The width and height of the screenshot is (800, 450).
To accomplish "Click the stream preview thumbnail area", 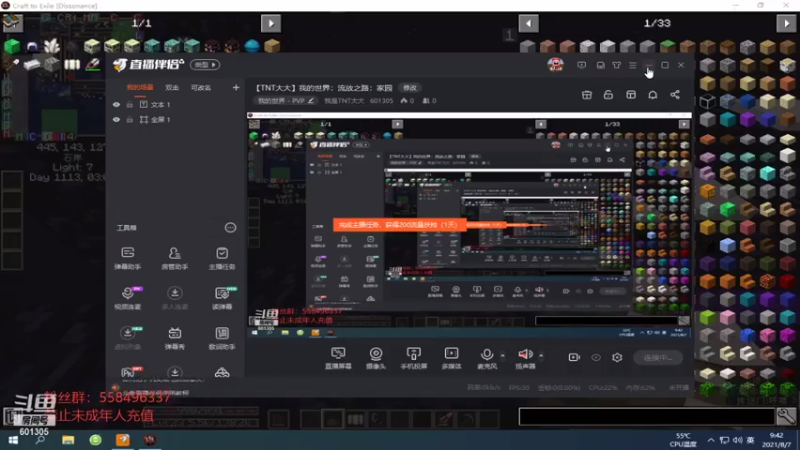I will point(469,227).
